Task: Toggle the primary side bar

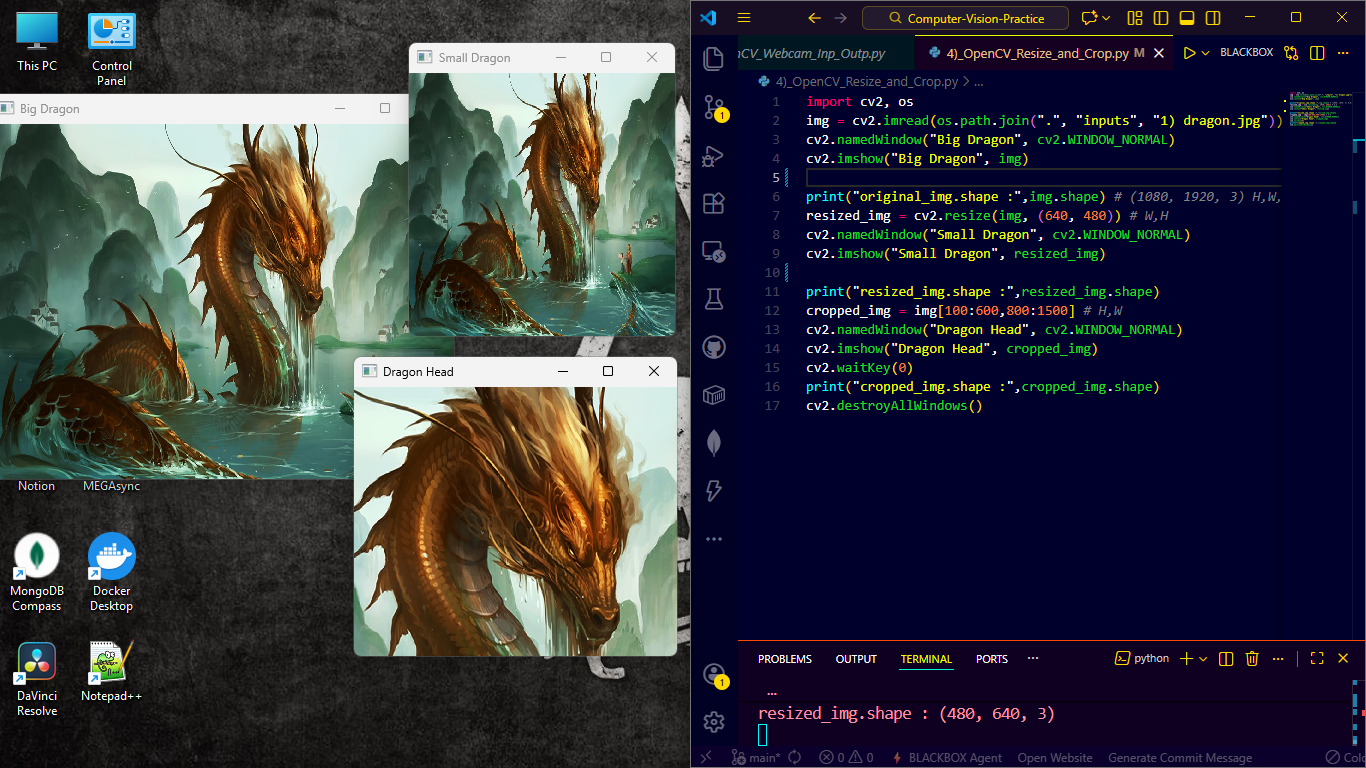Action: (x=1161, y=18)
